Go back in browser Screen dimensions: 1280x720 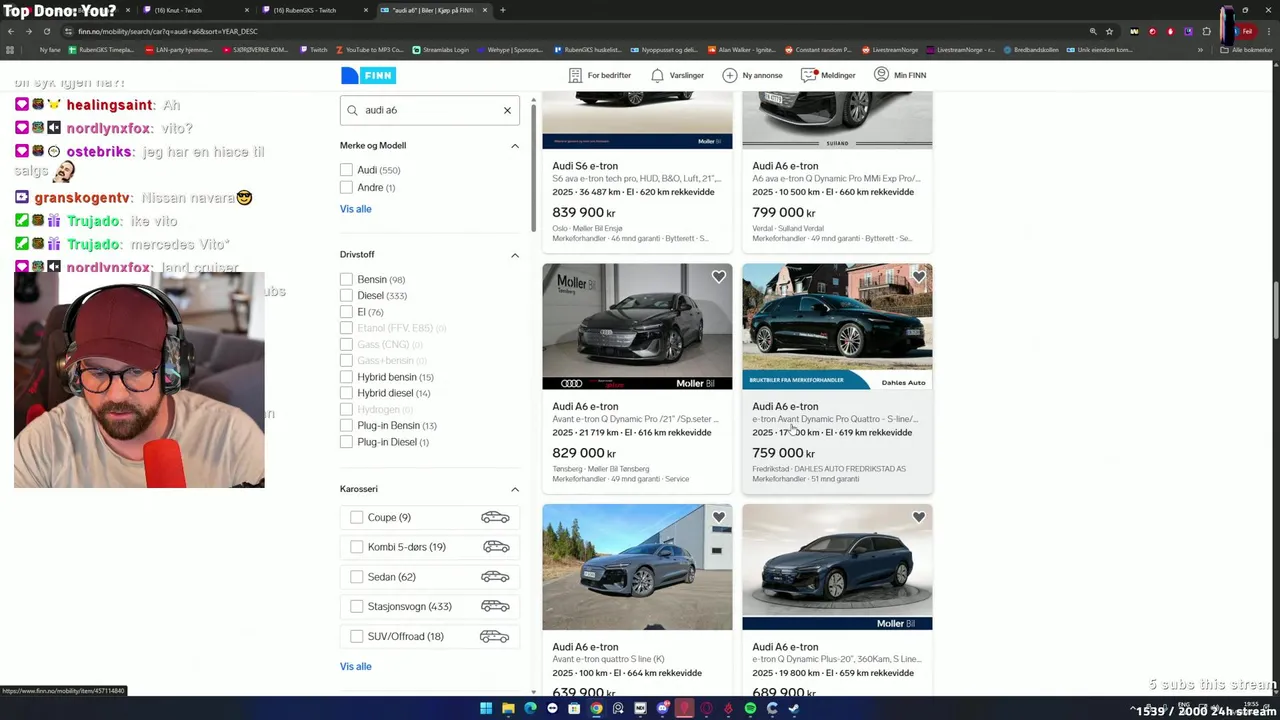[11, 31]
